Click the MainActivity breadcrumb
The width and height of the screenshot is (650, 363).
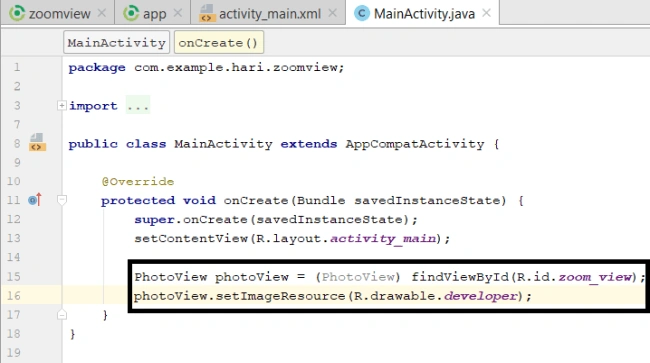[x=116, y=42]
